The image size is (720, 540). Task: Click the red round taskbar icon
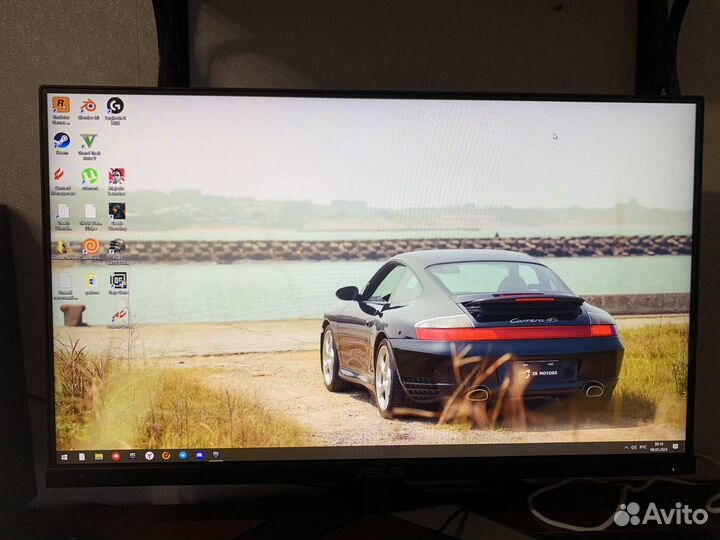(x=116, y=456)
